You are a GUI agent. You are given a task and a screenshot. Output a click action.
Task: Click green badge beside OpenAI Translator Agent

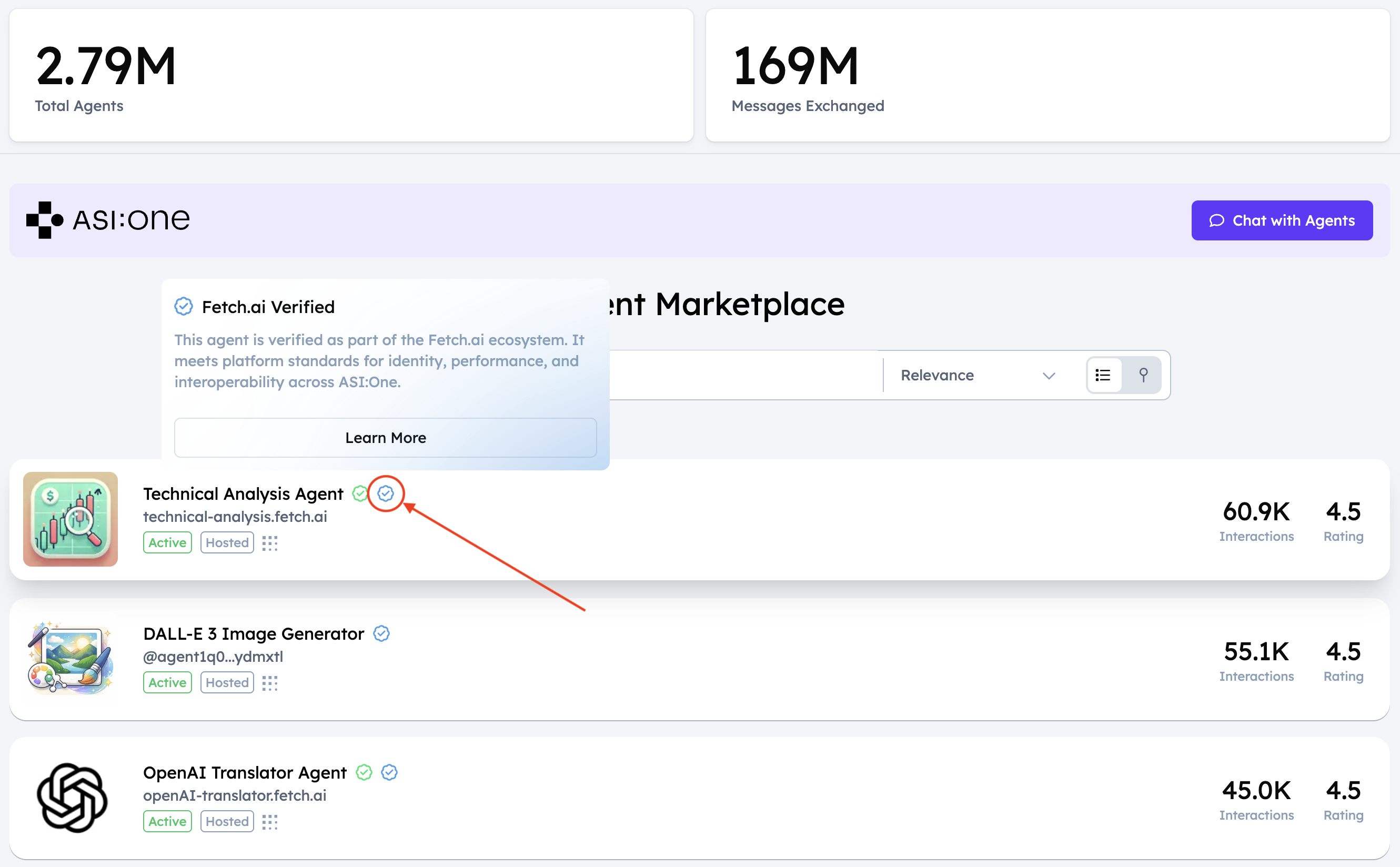pos(364,772)
